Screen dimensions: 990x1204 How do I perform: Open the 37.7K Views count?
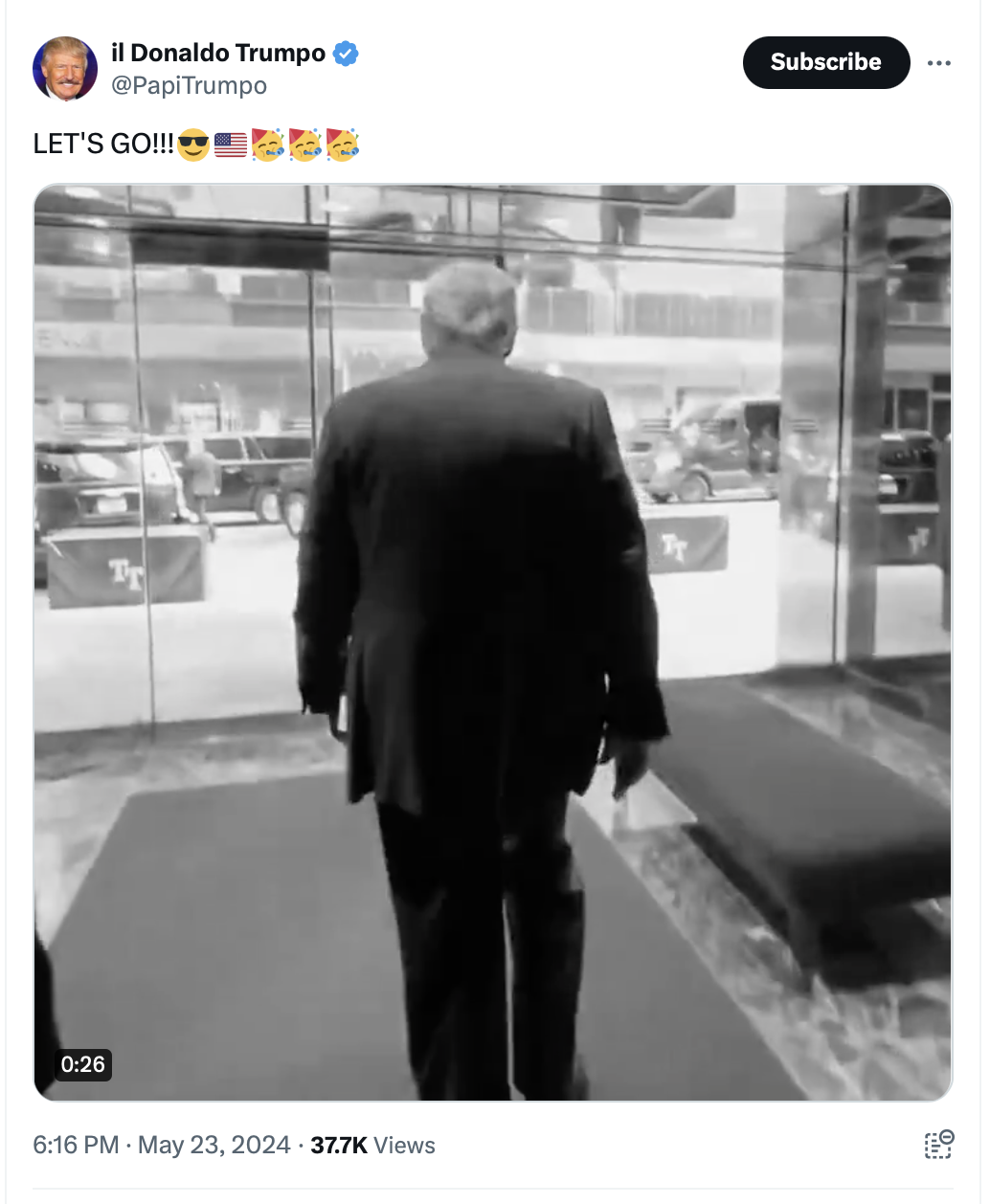[372, 1146]
